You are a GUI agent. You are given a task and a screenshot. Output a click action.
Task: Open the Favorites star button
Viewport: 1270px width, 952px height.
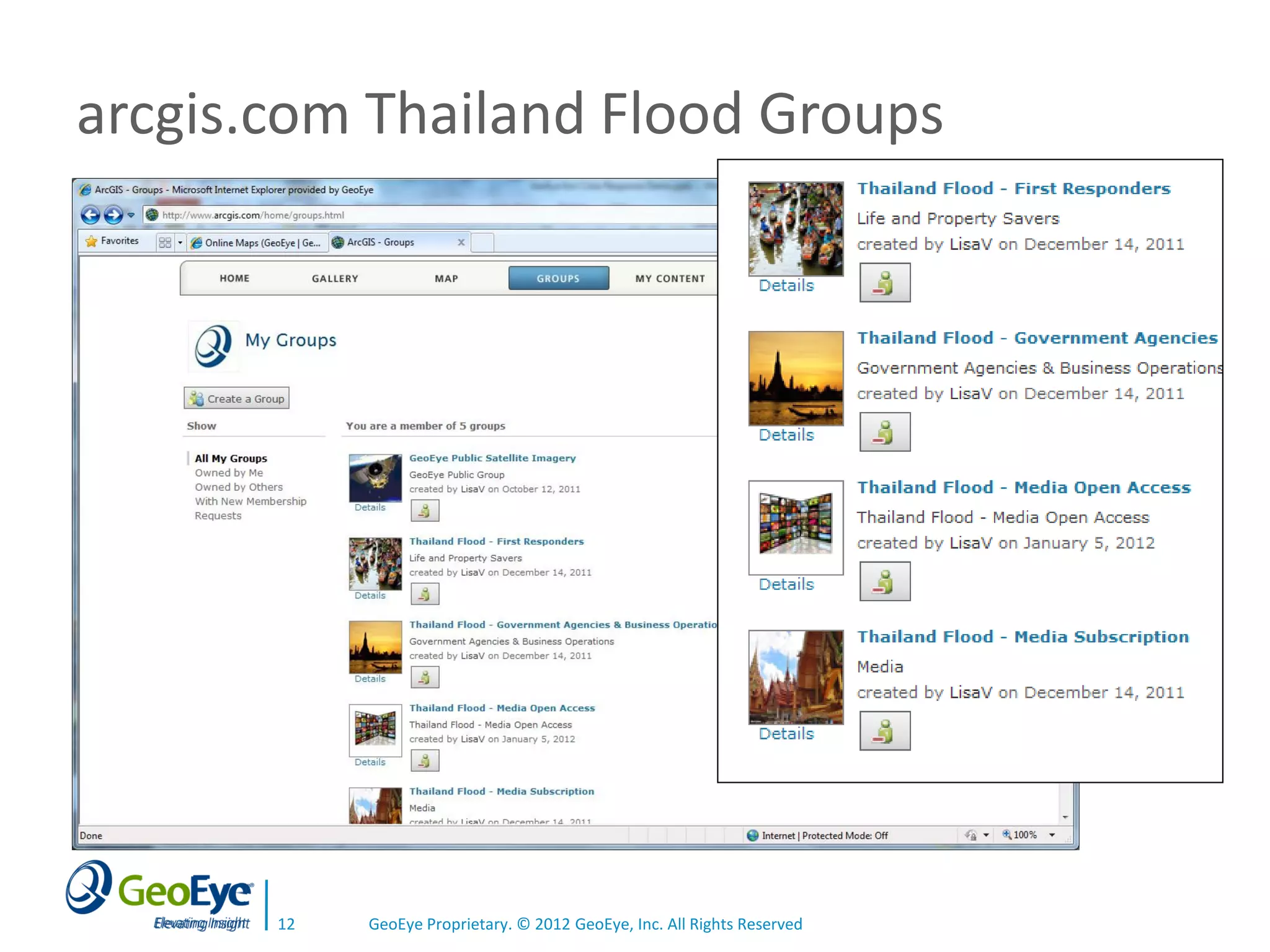[x=112, y=241]
